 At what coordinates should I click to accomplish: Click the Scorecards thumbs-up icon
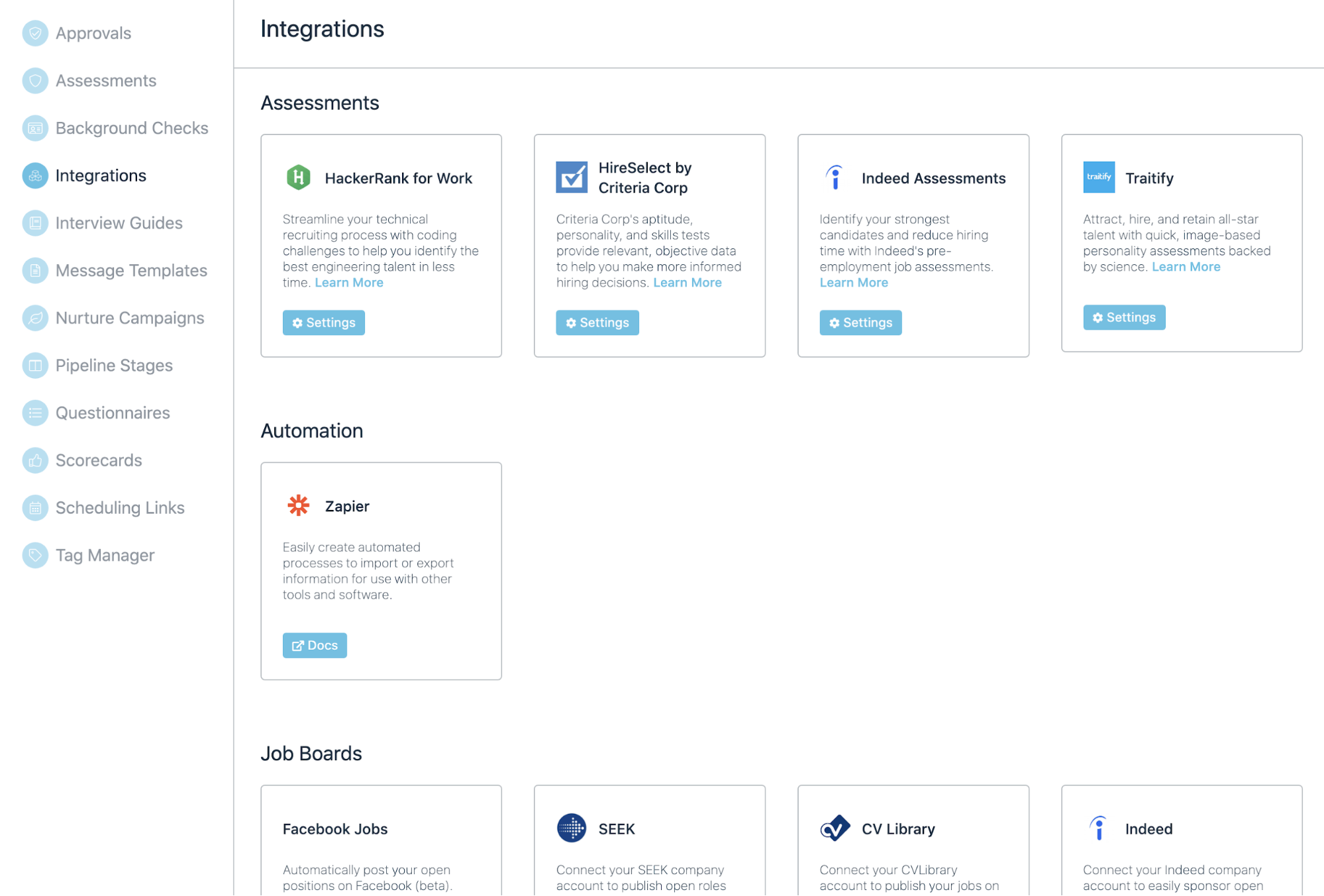(x=35, y=460)
